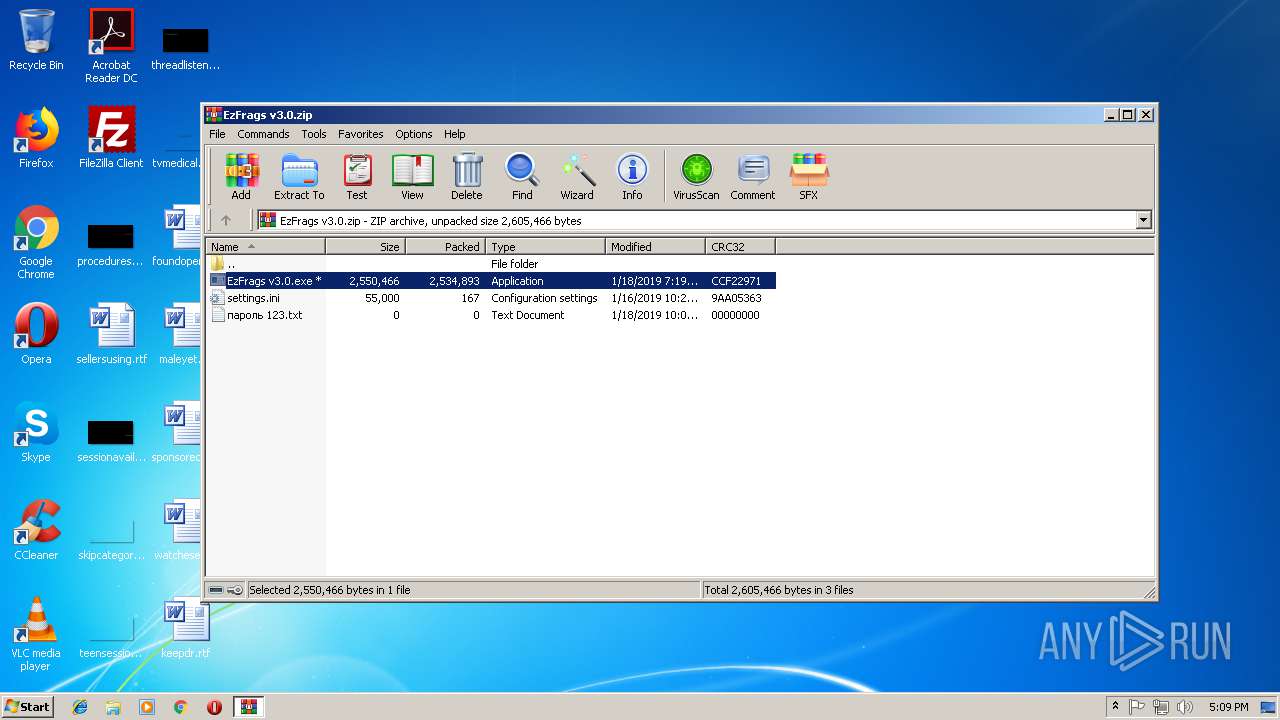
Task: Open the Firefox desktop shortcut
Action: click(x=36, y=138)
